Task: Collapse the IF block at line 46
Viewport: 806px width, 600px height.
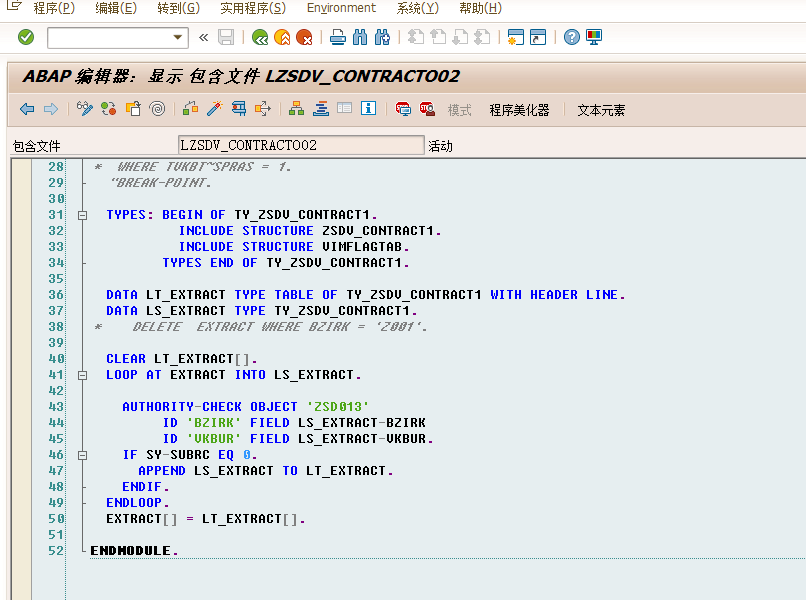Action: 83,455
